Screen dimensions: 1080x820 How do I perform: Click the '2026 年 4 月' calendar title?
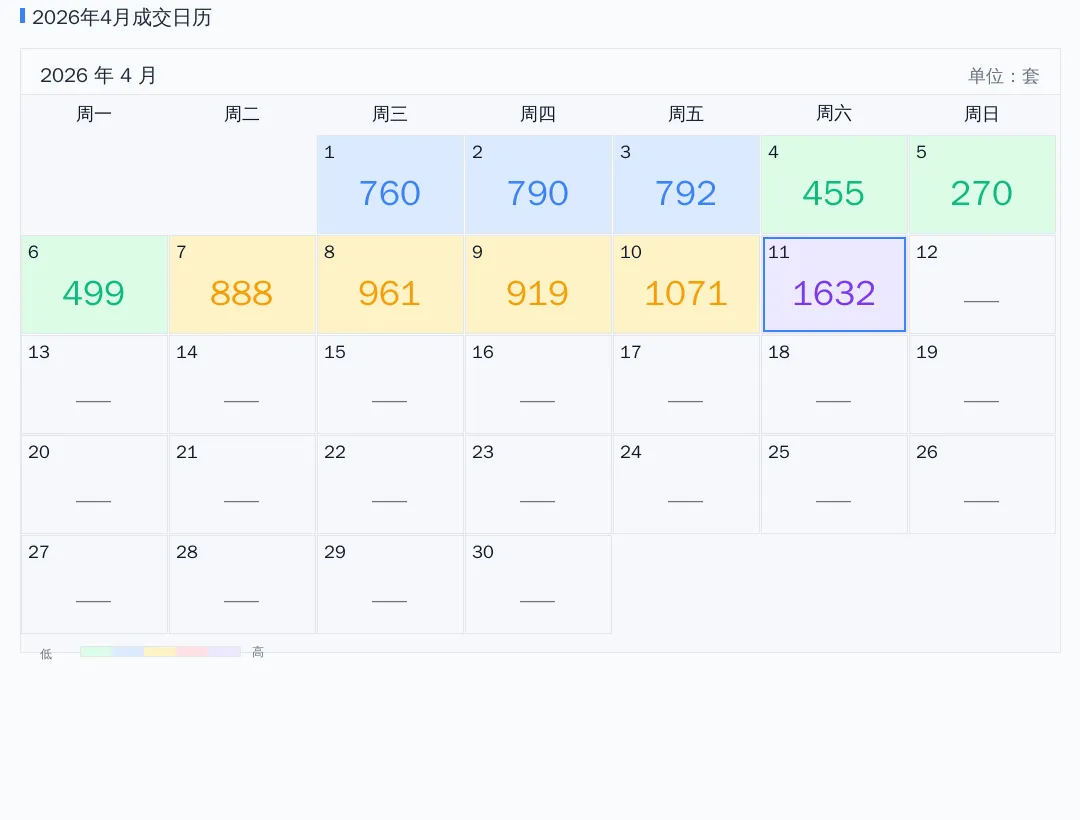tap(98, 75)
